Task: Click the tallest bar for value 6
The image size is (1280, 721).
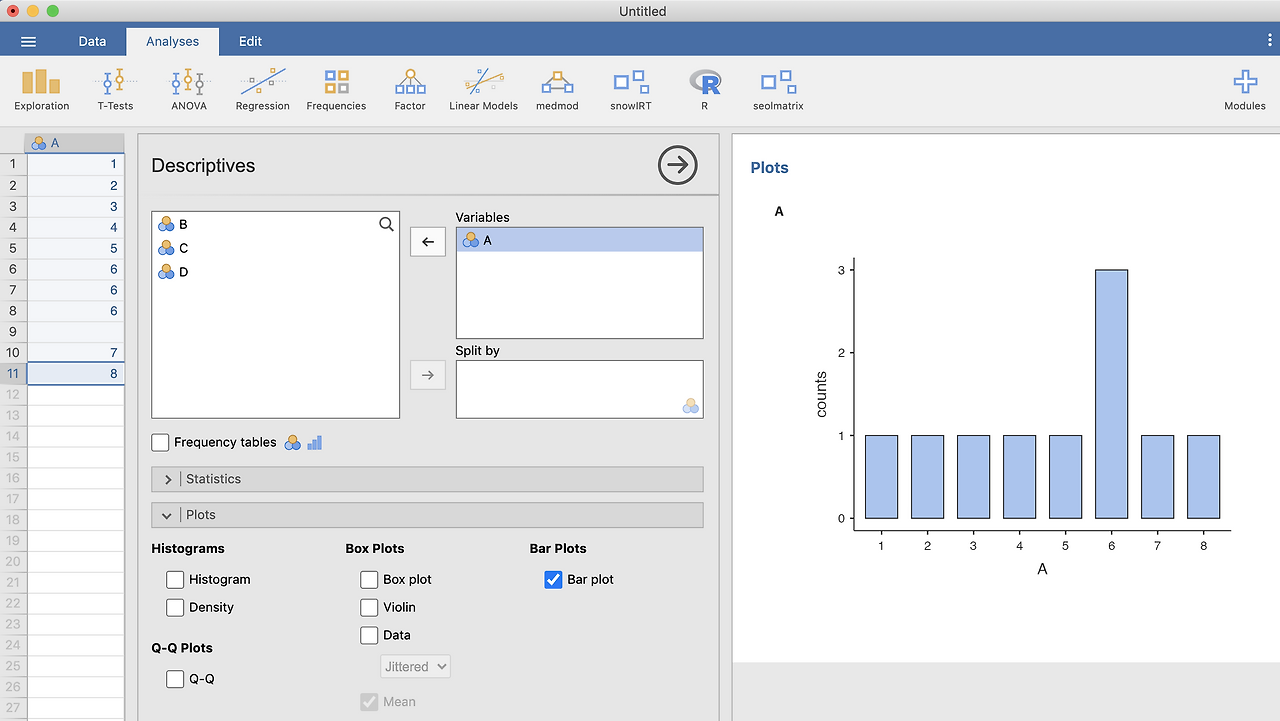Action: point(1111,394)
